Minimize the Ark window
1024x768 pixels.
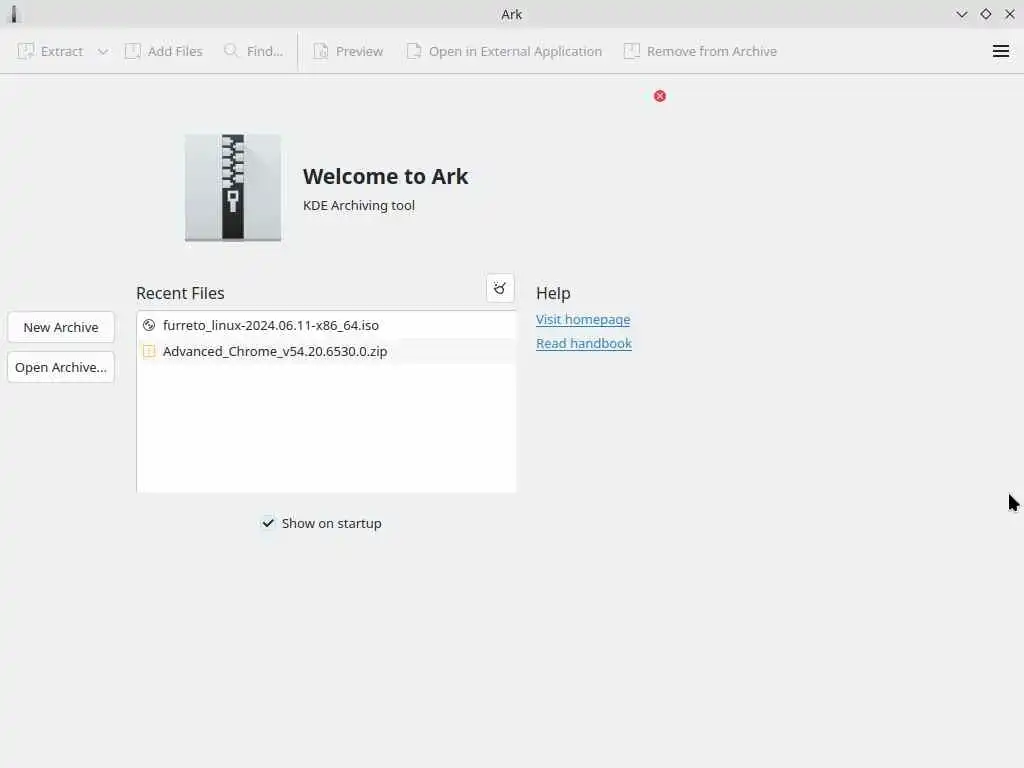click(x=961, y=14)
